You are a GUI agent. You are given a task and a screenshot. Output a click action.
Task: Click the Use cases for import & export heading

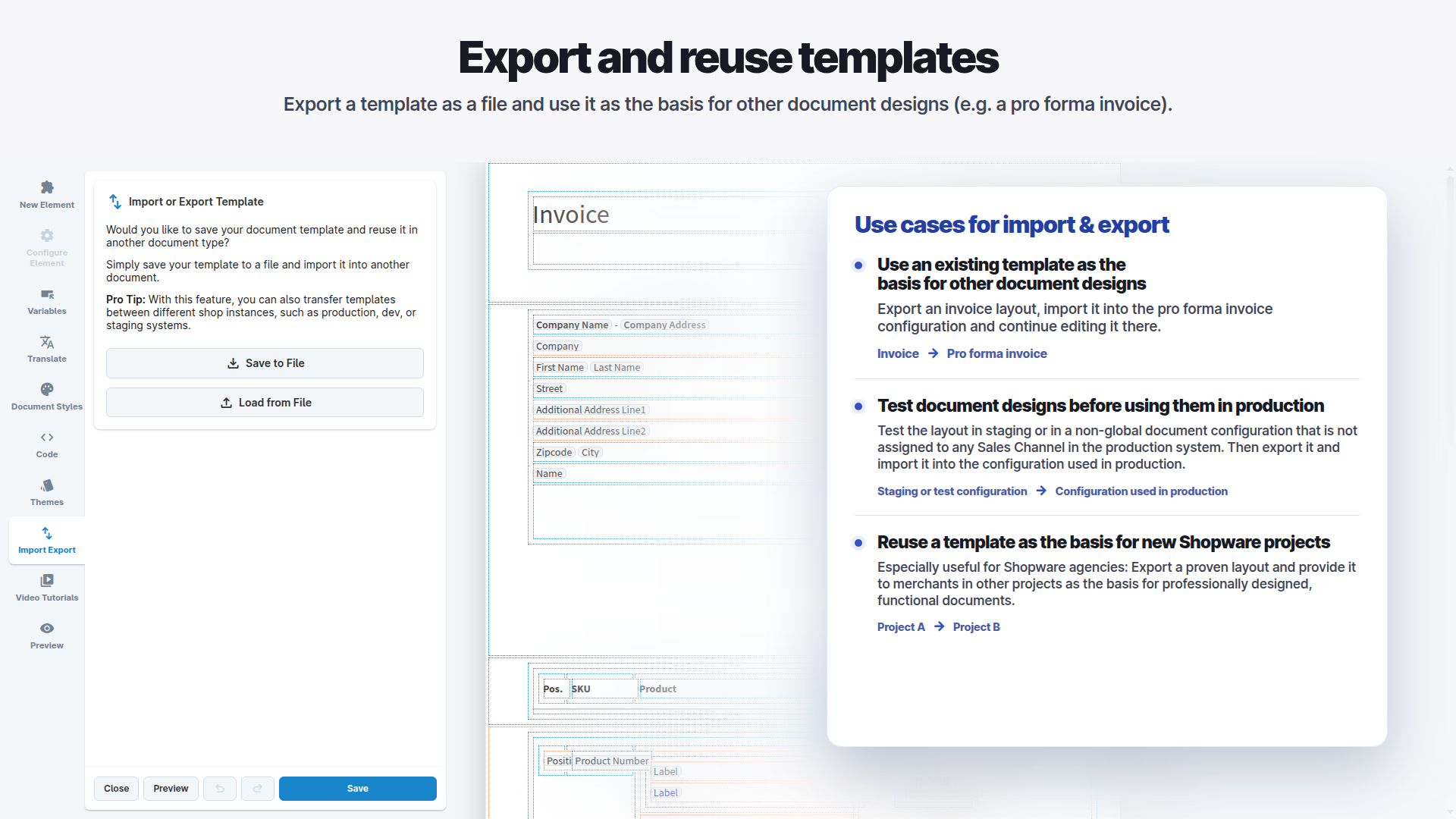coord(1012,225)
